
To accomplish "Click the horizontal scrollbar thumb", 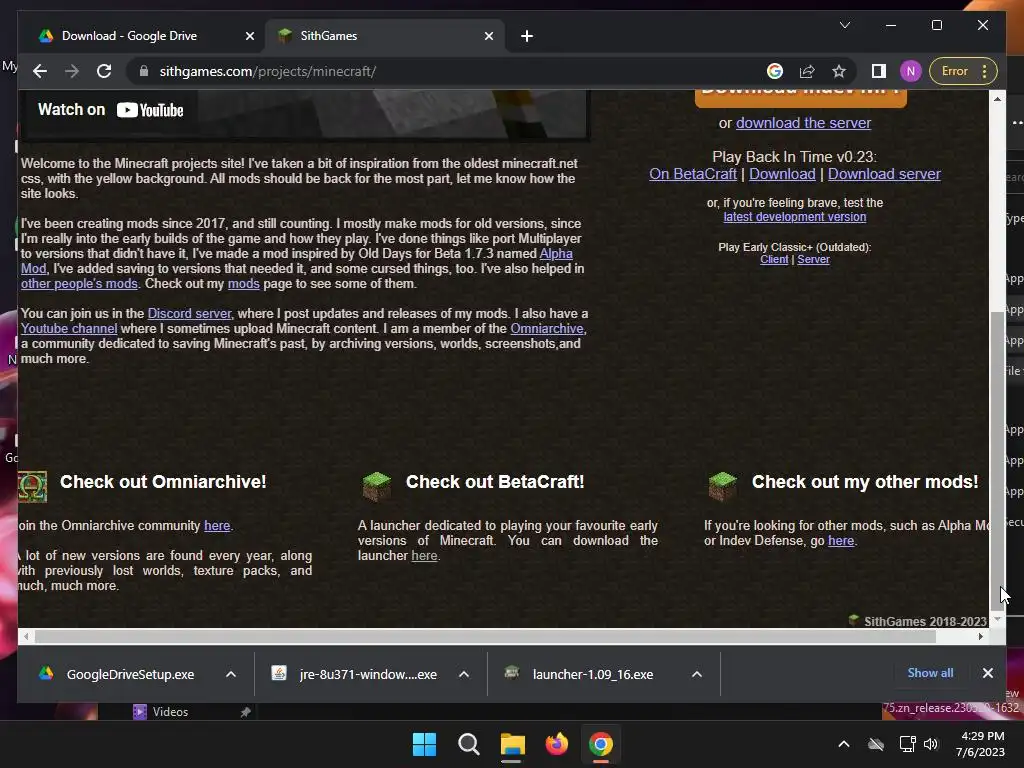I will point(485,636).
